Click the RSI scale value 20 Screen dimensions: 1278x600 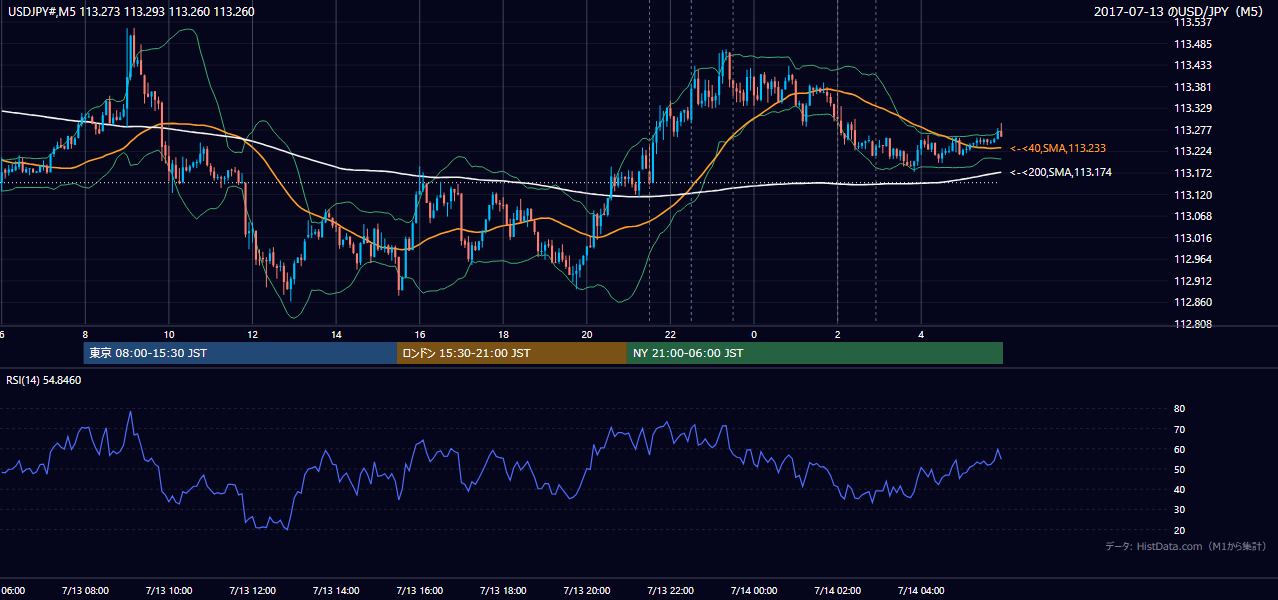[1179, 530]
